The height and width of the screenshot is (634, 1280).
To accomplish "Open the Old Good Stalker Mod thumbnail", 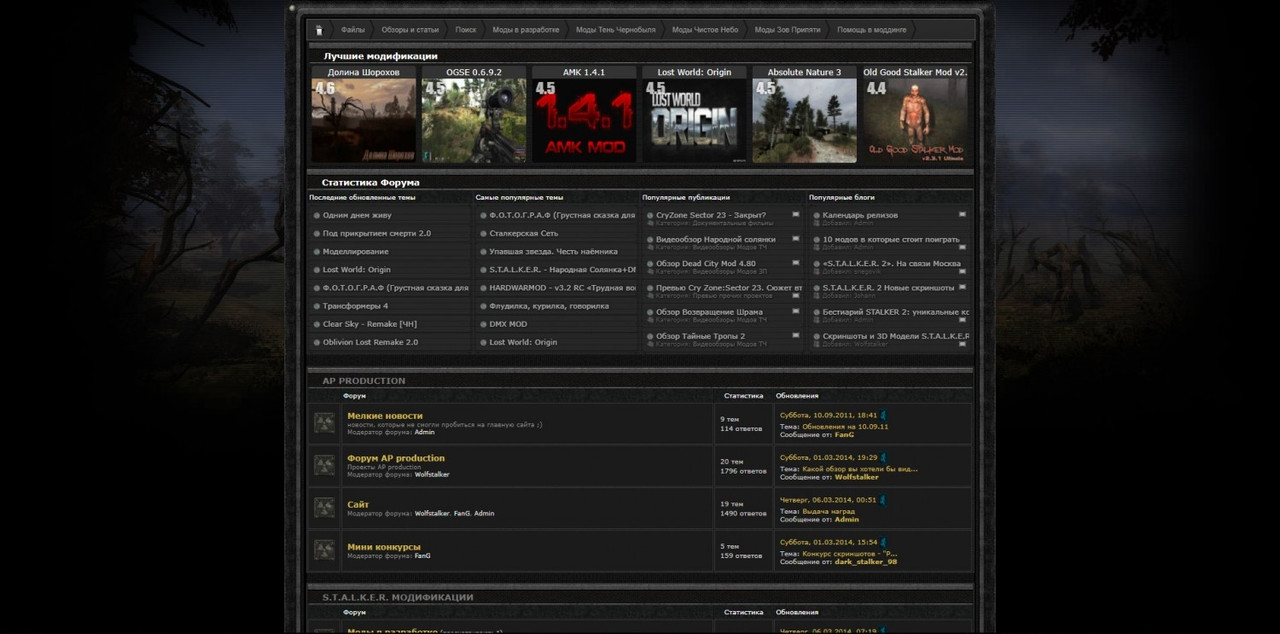I will [914, 120].
